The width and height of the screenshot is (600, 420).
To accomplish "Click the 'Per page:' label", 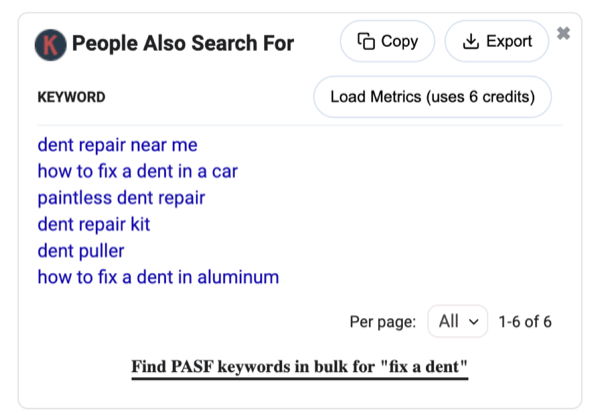I will point(383,322).
